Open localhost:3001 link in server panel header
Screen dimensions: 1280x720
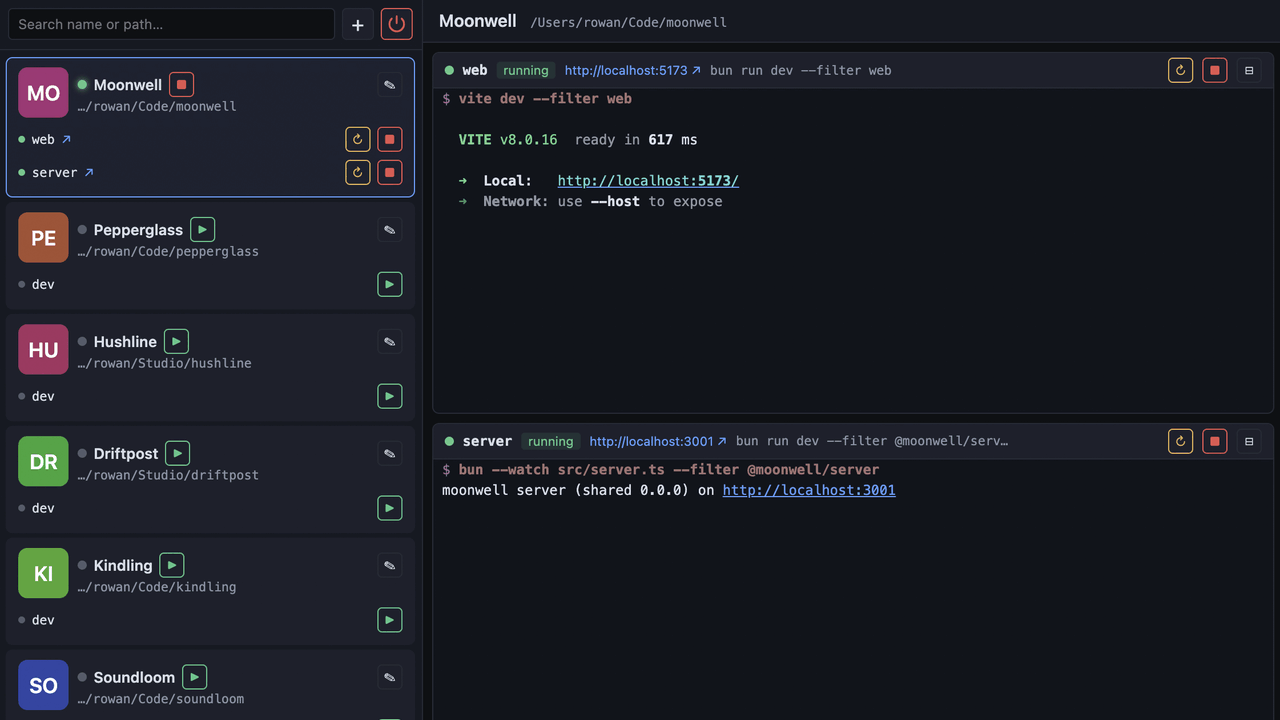[658, 441]
